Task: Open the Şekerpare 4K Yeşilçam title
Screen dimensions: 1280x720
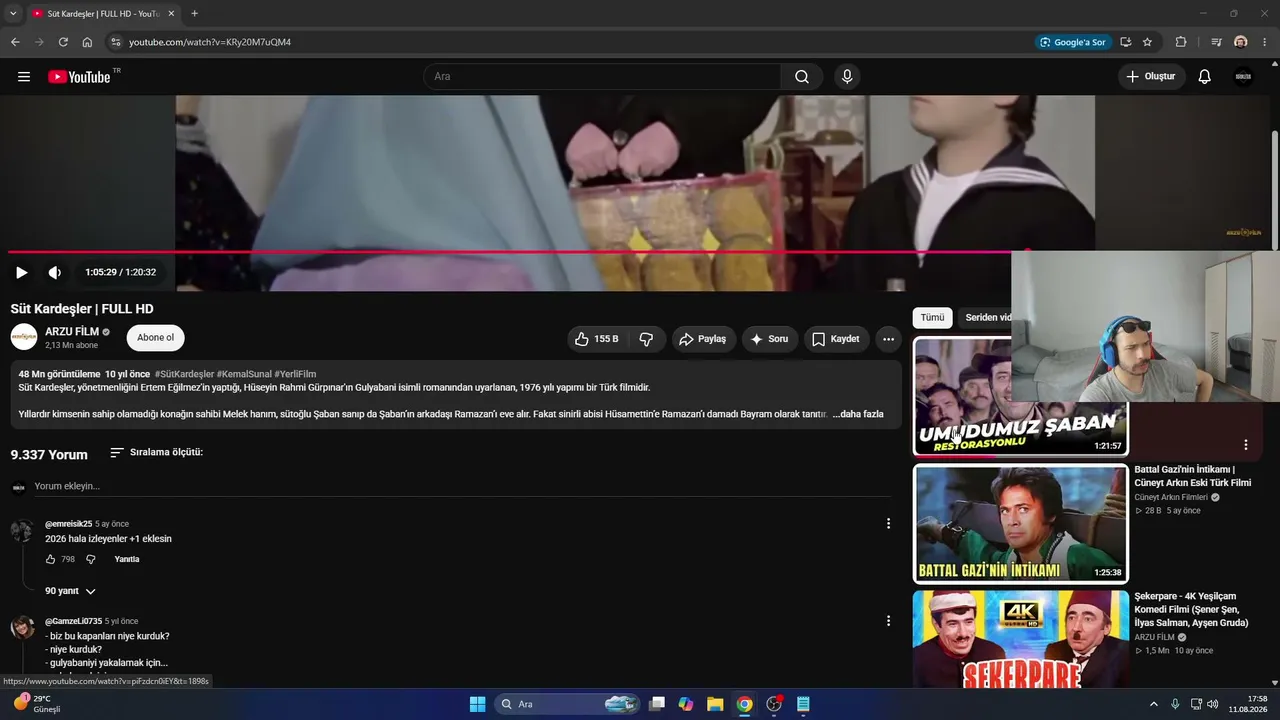Action: click(1191, 609)
